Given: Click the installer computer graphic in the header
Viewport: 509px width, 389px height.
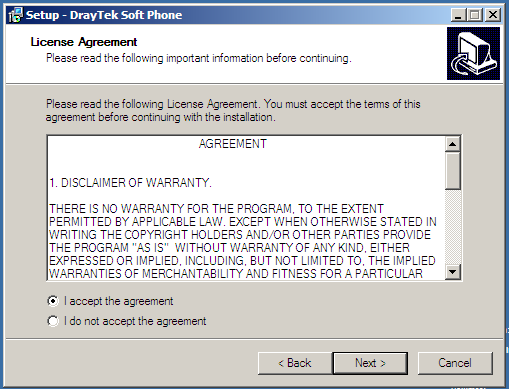Looking at the screenshot, I should [473, 54].
